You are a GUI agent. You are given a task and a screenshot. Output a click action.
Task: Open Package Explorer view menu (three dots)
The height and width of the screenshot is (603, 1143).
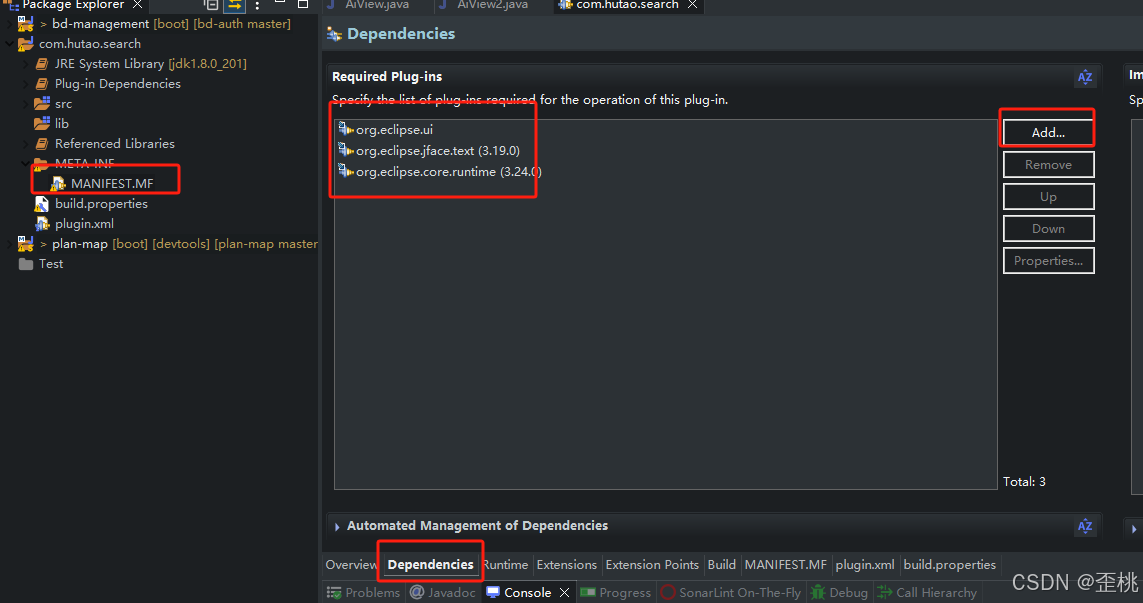(257, 5)
